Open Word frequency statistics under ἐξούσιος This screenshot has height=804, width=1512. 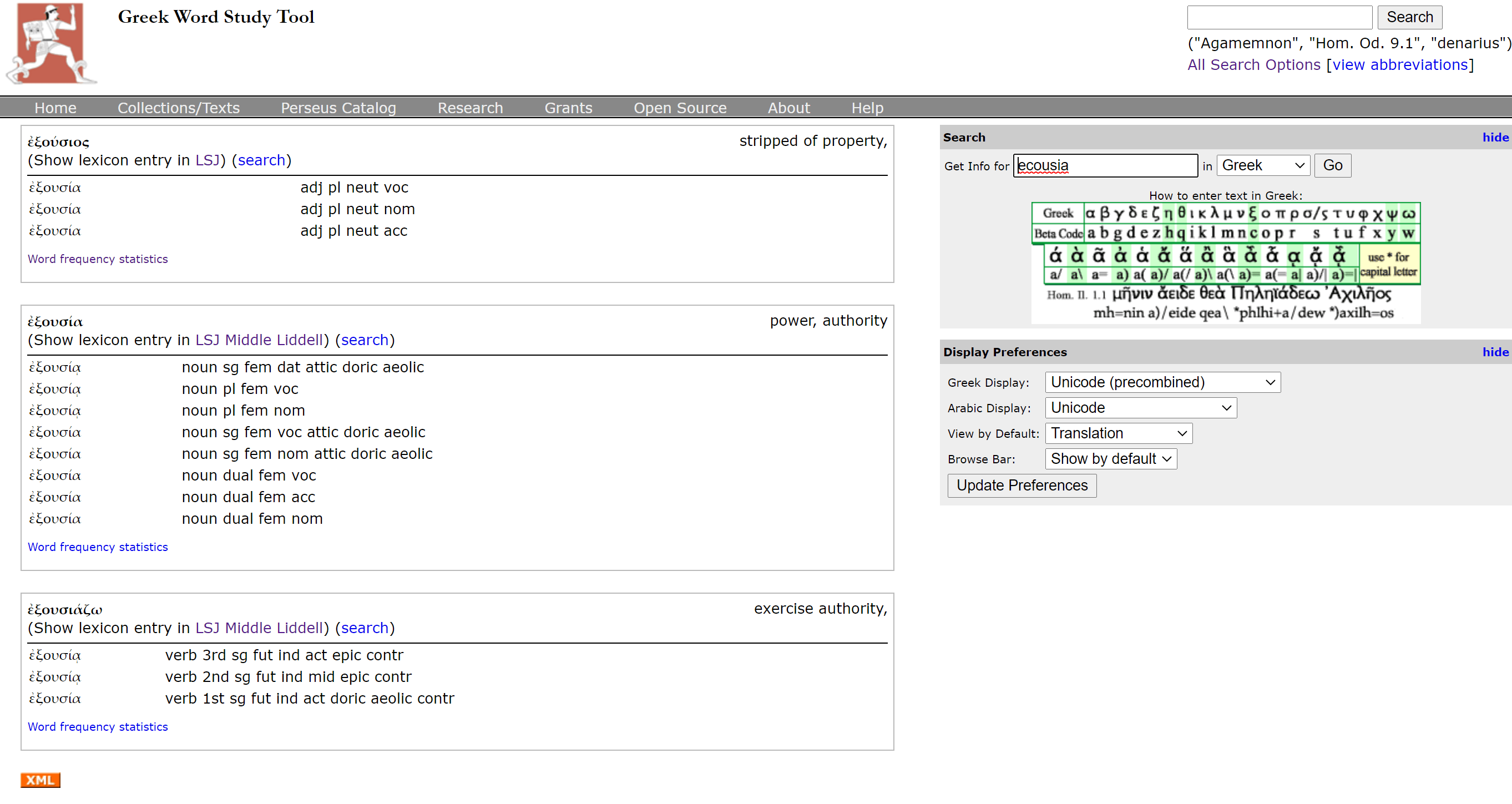98,259
